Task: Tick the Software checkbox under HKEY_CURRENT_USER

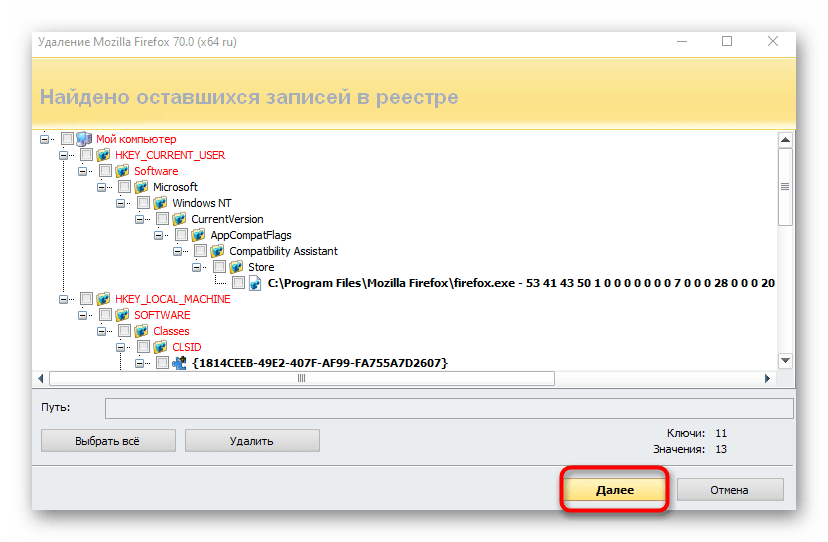Action: pos(106,171)
